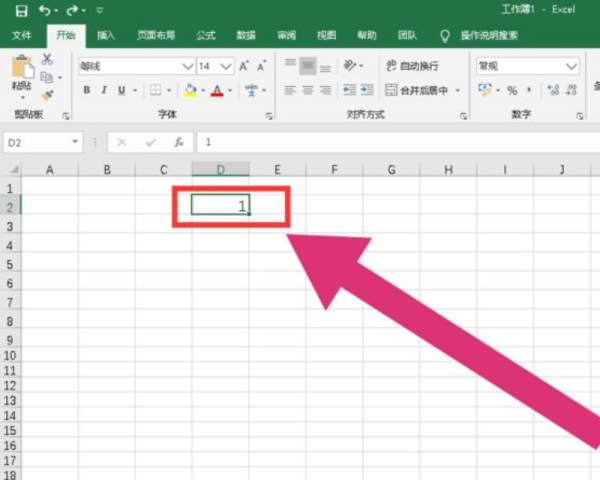Image resolution: width=600 pixels, height=480 pixels.
Task: Align text to the left
Action: (290, 90)
